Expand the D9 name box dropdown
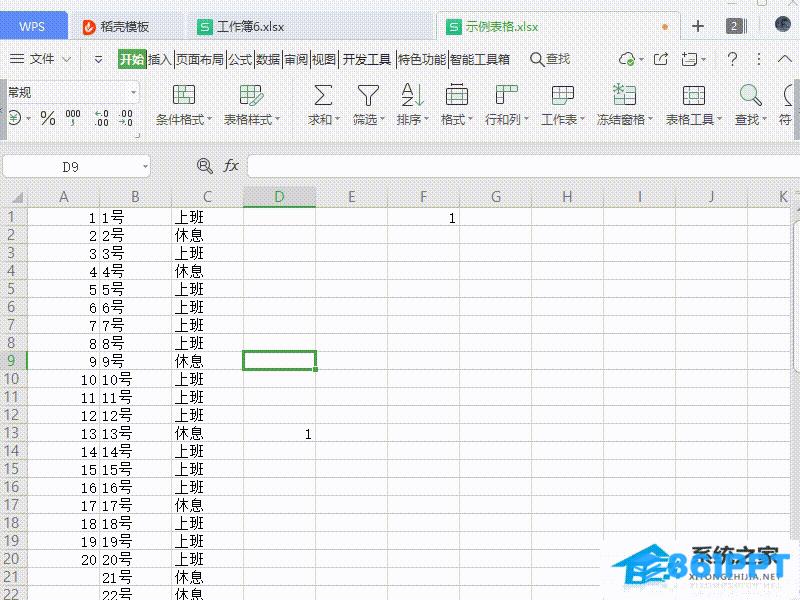This screenshot has height=600, width=800. click(x=145, y=166)
